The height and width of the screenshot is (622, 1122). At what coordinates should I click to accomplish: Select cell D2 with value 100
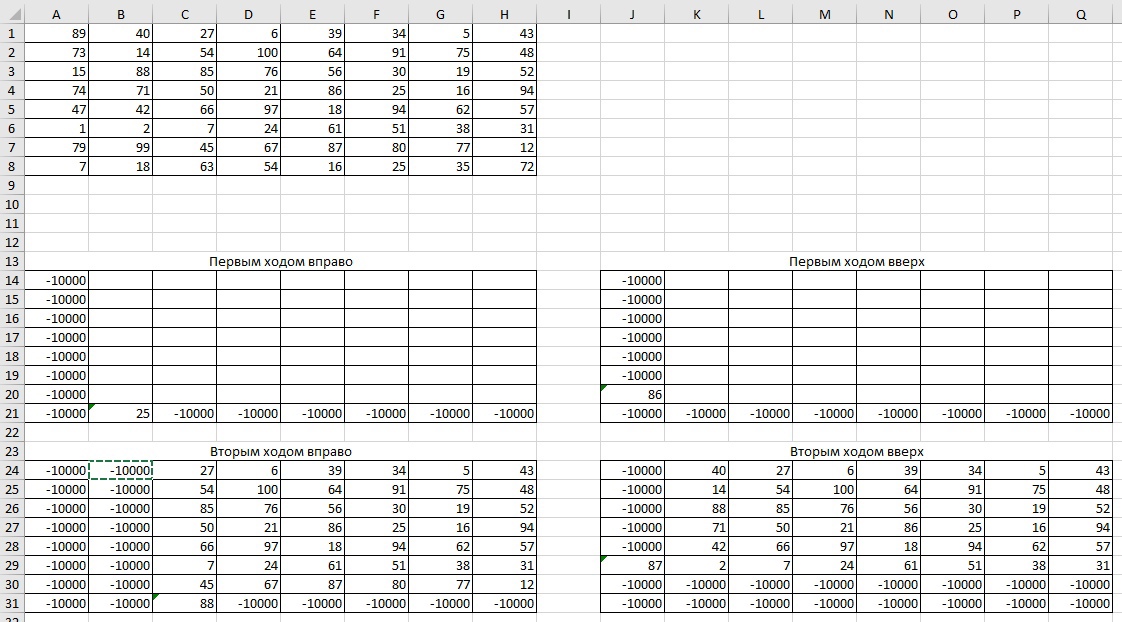(248, 52)
